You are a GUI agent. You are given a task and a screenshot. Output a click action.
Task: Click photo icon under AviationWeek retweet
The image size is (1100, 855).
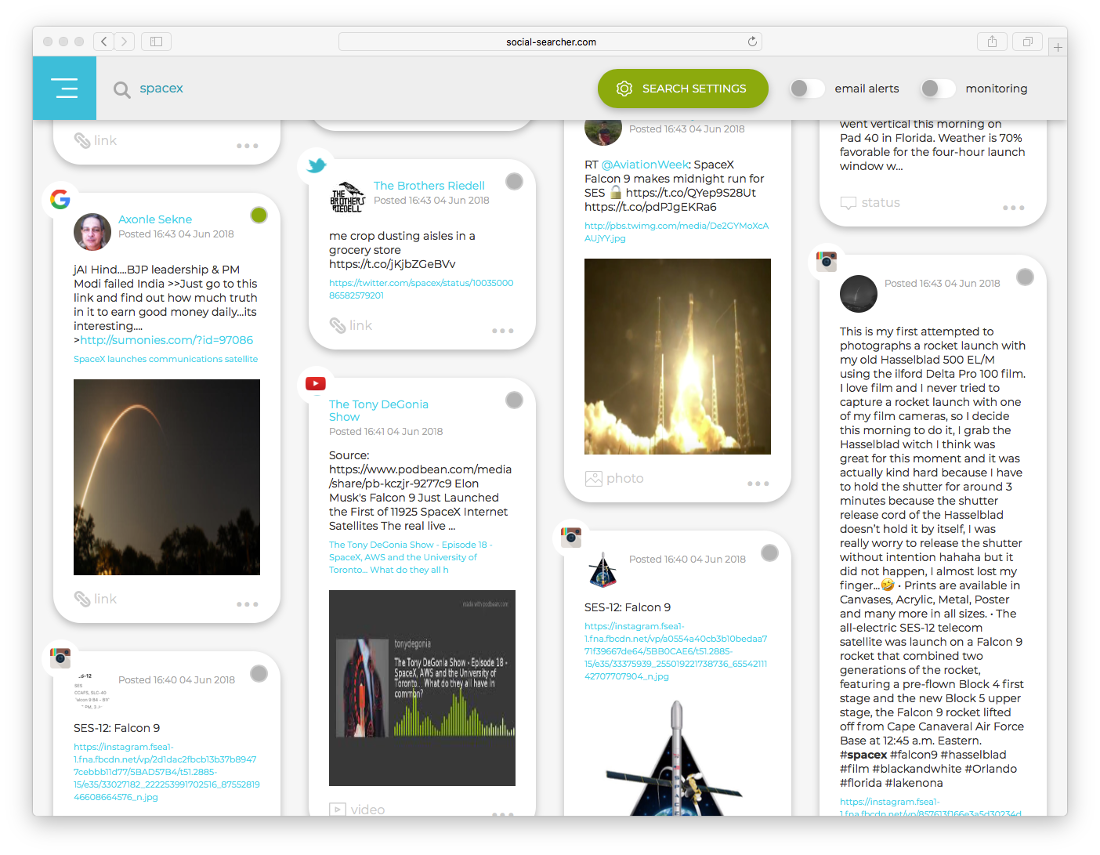click(x=593, y=478)
